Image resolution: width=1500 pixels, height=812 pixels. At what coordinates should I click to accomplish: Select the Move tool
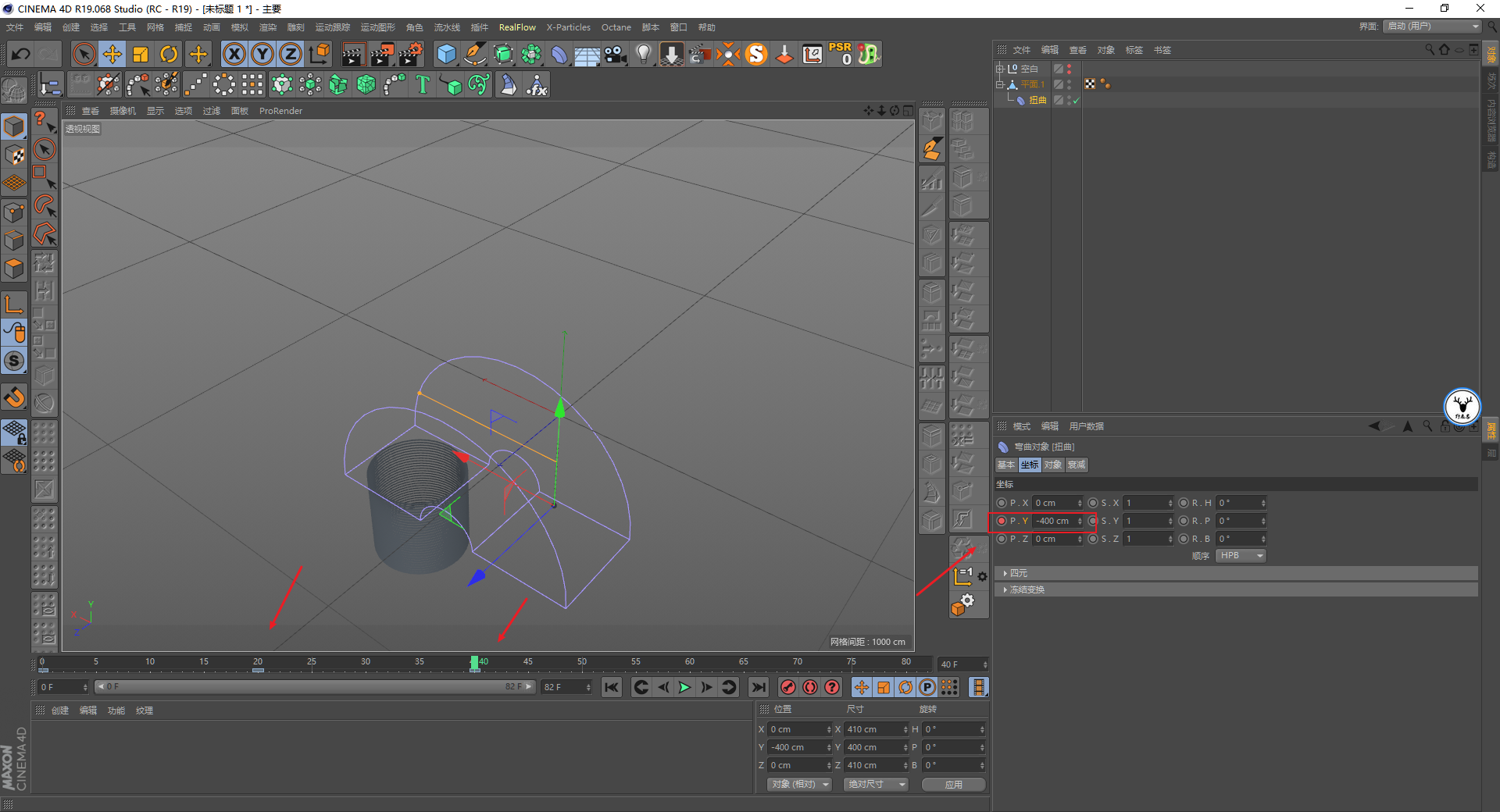tap(112, 54)
